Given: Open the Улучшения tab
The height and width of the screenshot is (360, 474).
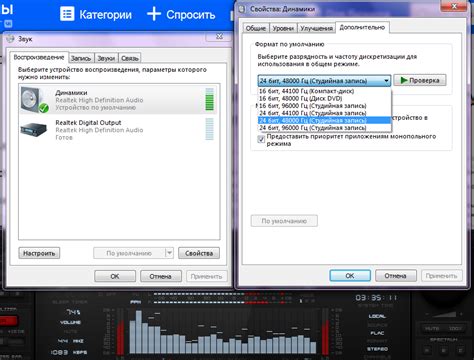Looking at the screenshot, I should 316,28.
